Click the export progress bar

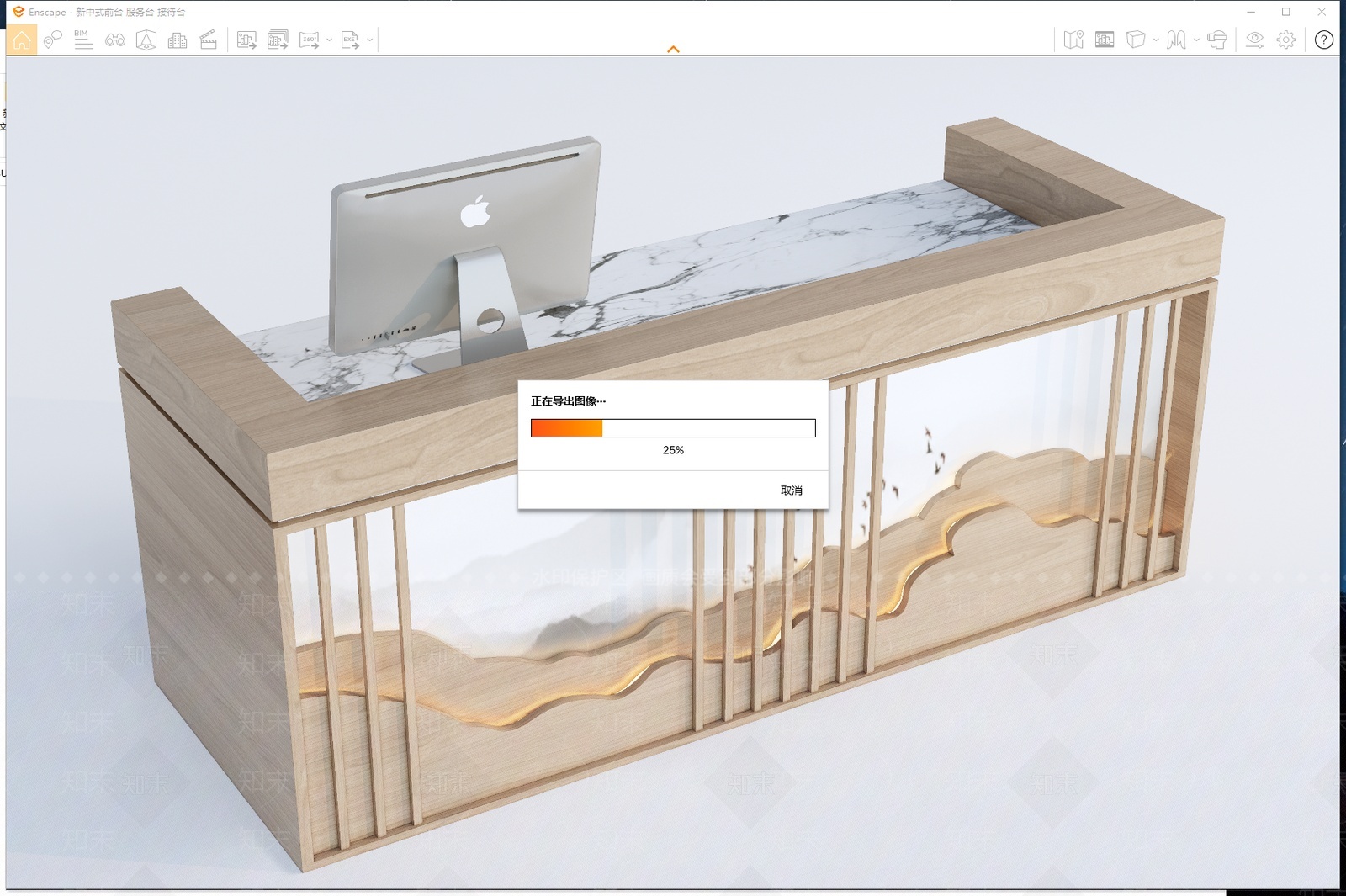[673, 428]
